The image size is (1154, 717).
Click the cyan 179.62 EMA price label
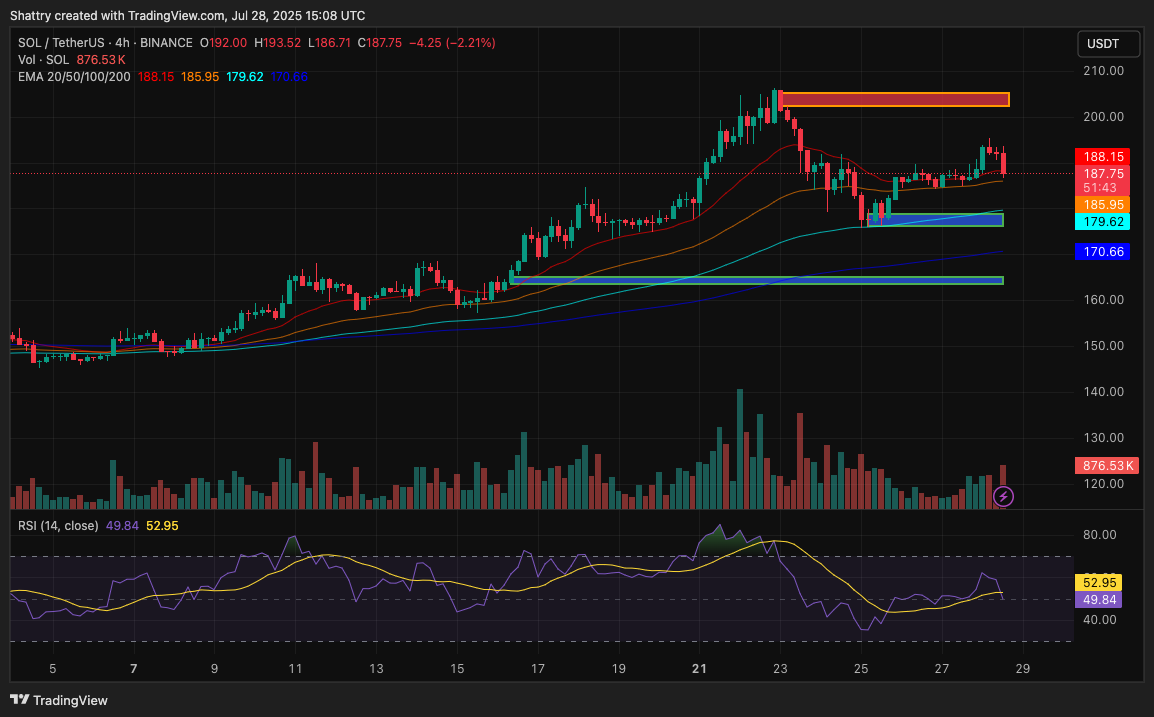coord(1102,221)
